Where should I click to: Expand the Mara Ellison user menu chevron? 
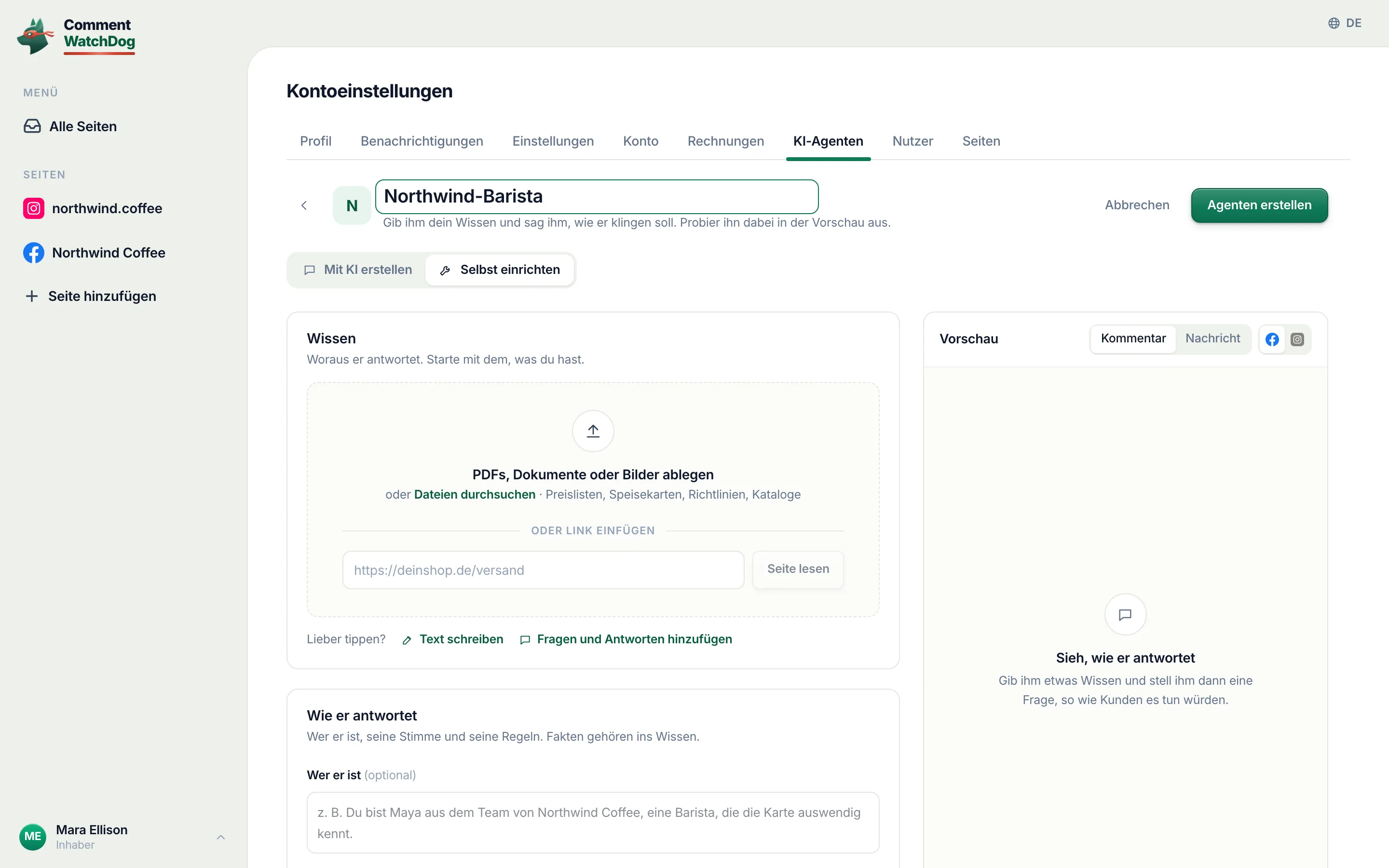pyautogui.click(x=221, y=837)
